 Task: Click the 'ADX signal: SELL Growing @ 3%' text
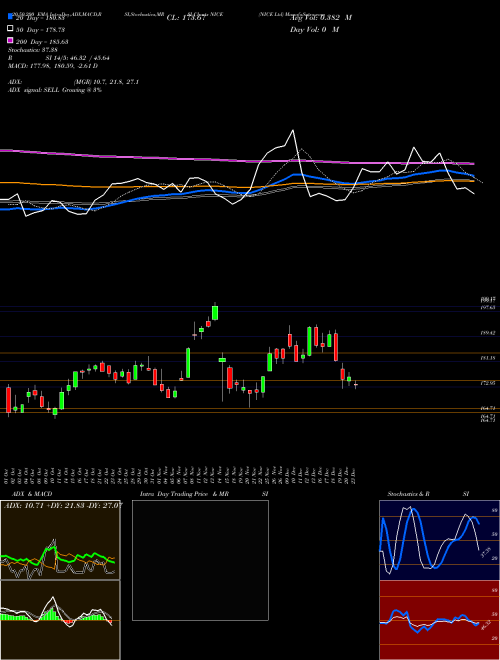[55, 90]
